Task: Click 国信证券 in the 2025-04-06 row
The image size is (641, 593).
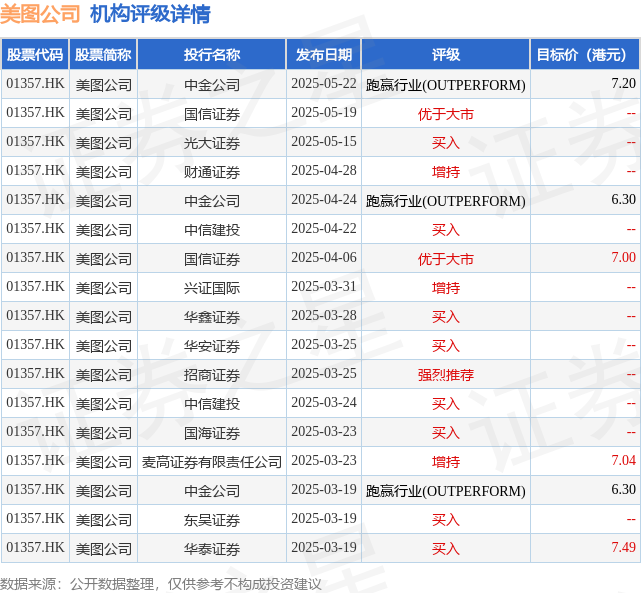Action: point(212,259)
